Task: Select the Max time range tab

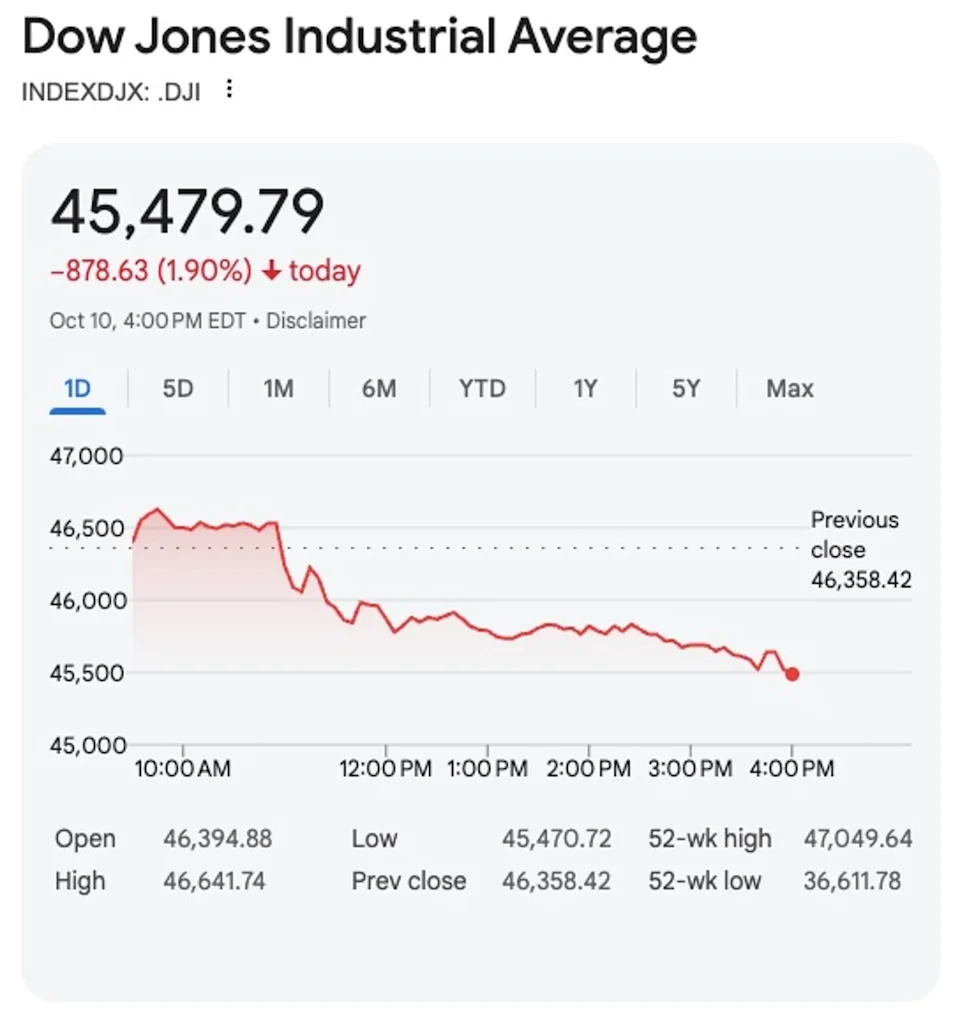Action: click(790, 388)
